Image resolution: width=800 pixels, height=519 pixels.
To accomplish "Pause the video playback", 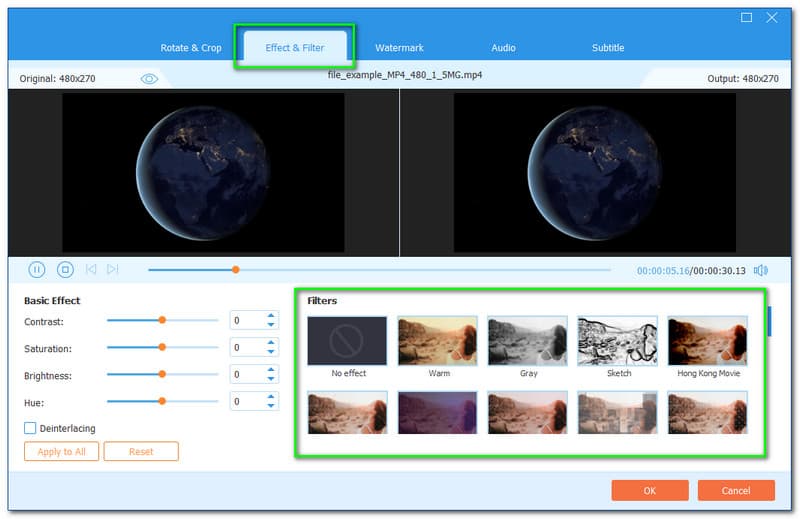I will tap(36, 269).
